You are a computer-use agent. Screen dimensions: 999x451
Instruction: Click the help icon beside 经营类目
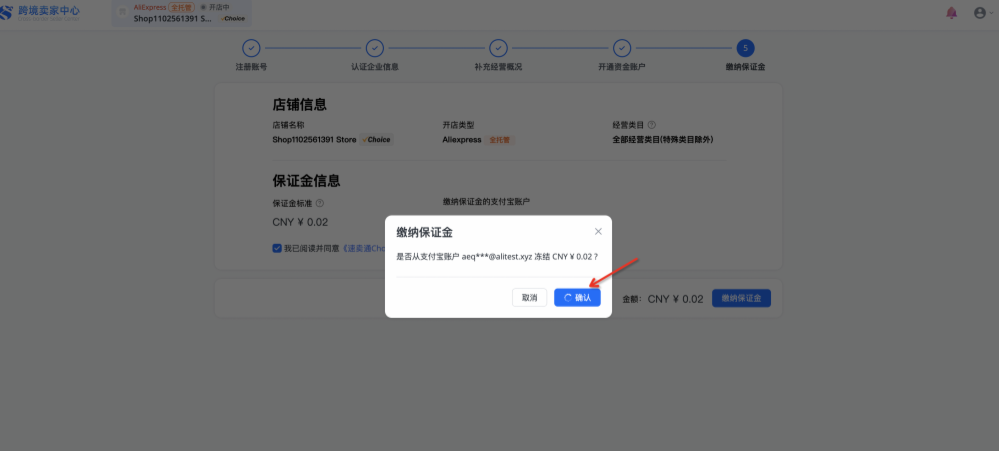pos(652,125)
